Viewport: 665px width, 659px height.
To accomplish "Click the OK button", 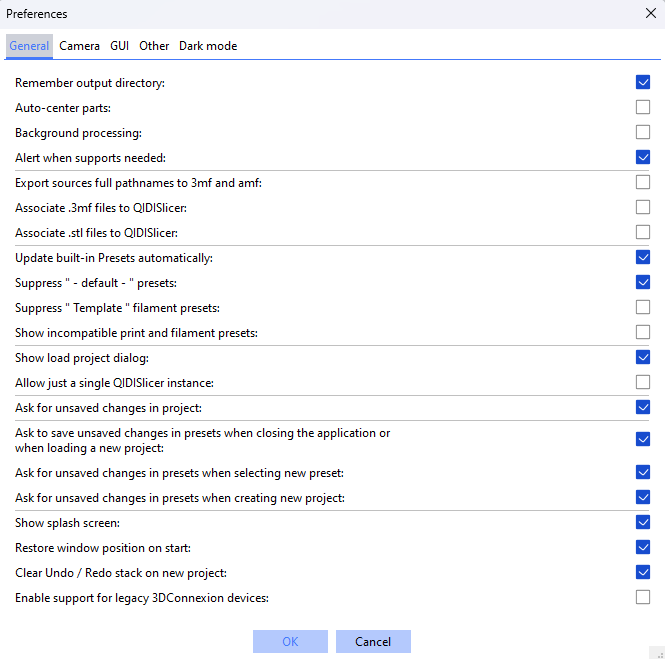I will click(x=290, y=641).
